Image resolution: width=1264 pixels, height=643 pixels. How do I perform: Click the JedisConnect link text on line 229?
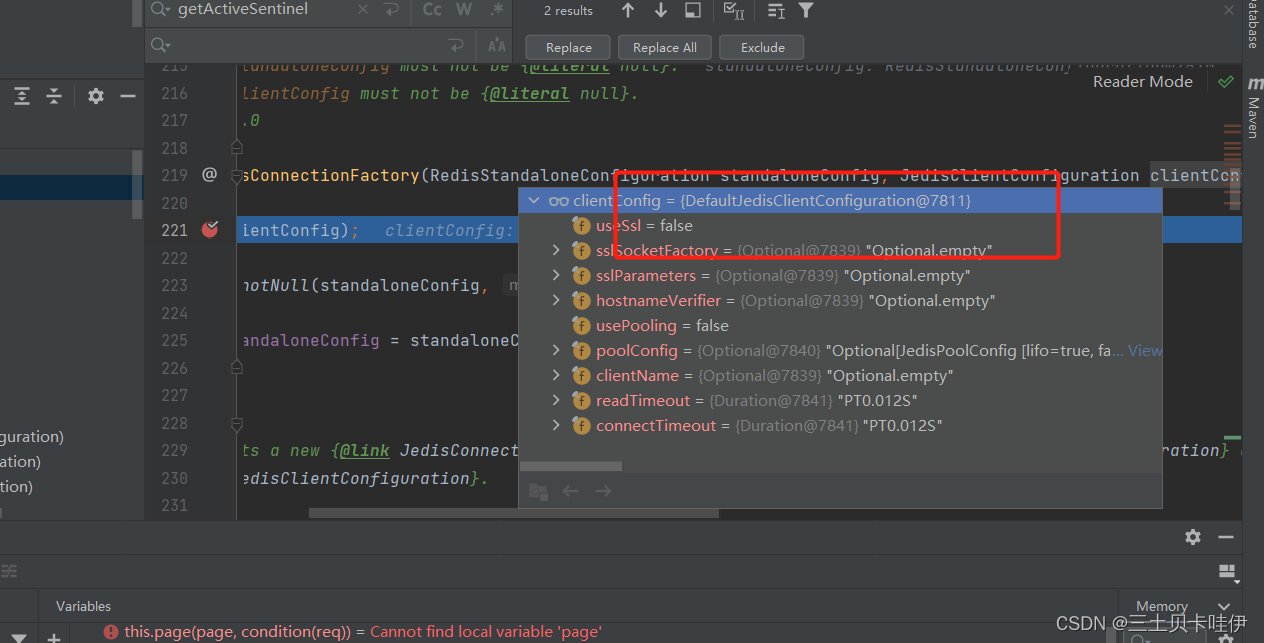[459, 451]
